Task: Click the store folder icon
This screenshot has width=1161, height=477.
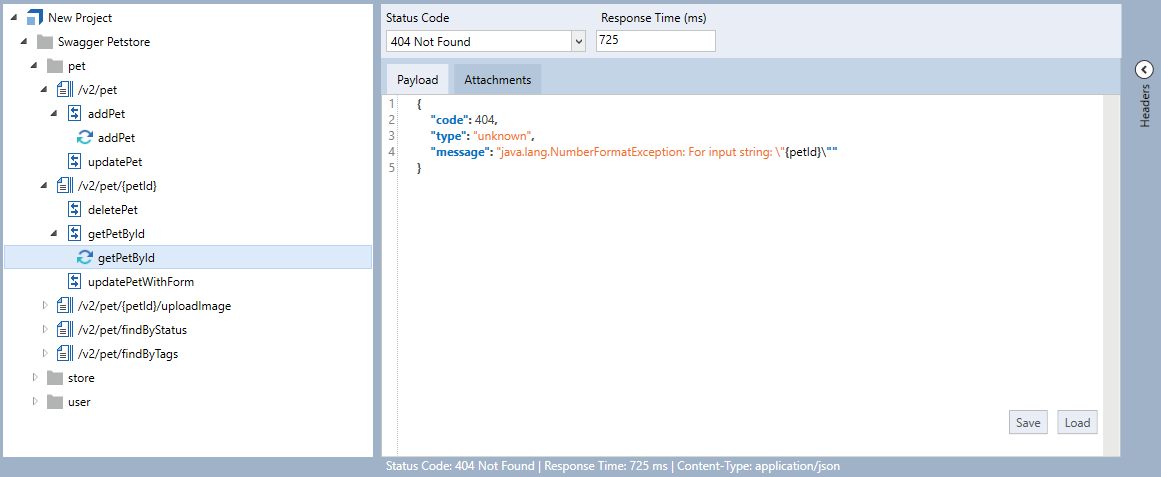Action: [x=55, y=378]
